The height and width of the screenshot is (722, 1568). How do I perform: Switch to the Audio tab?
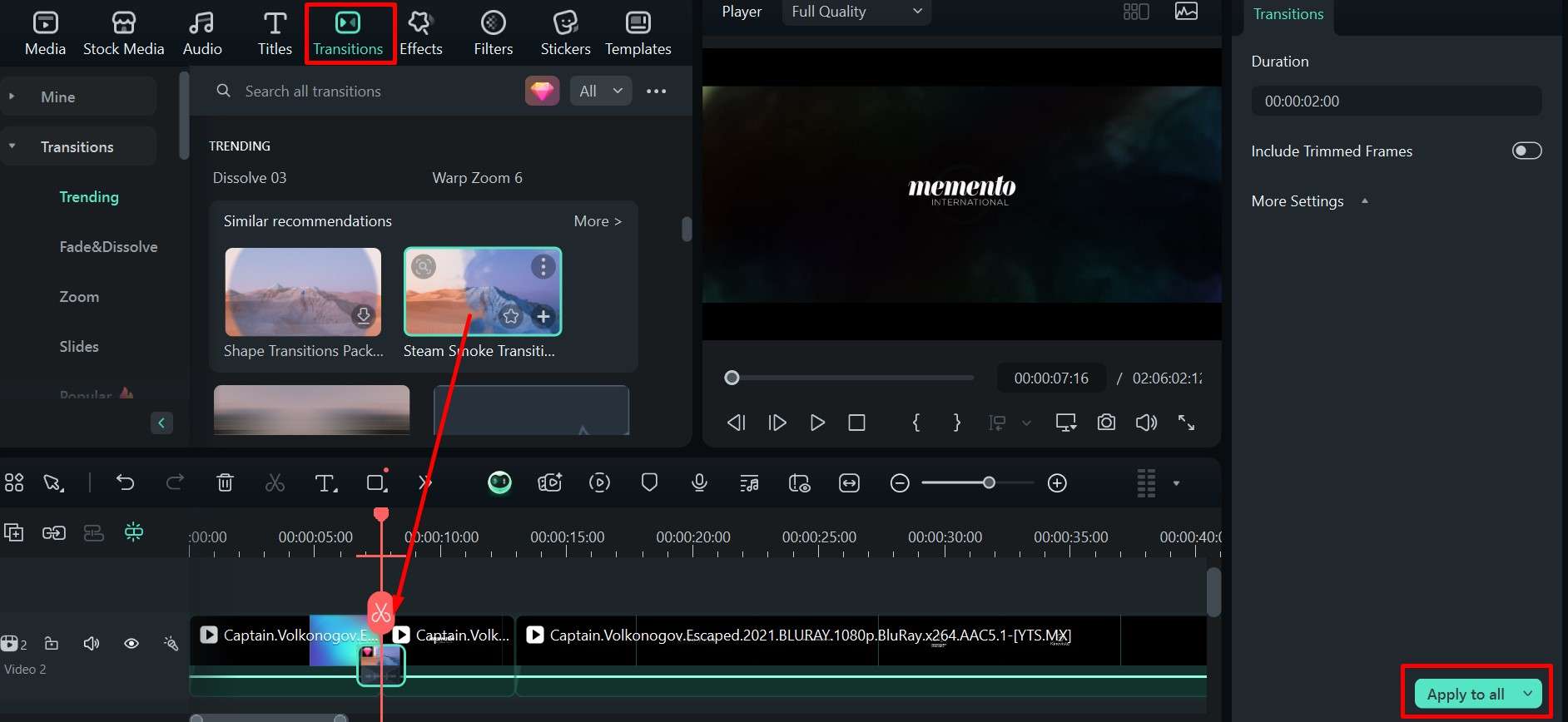(x=202, y=33)
